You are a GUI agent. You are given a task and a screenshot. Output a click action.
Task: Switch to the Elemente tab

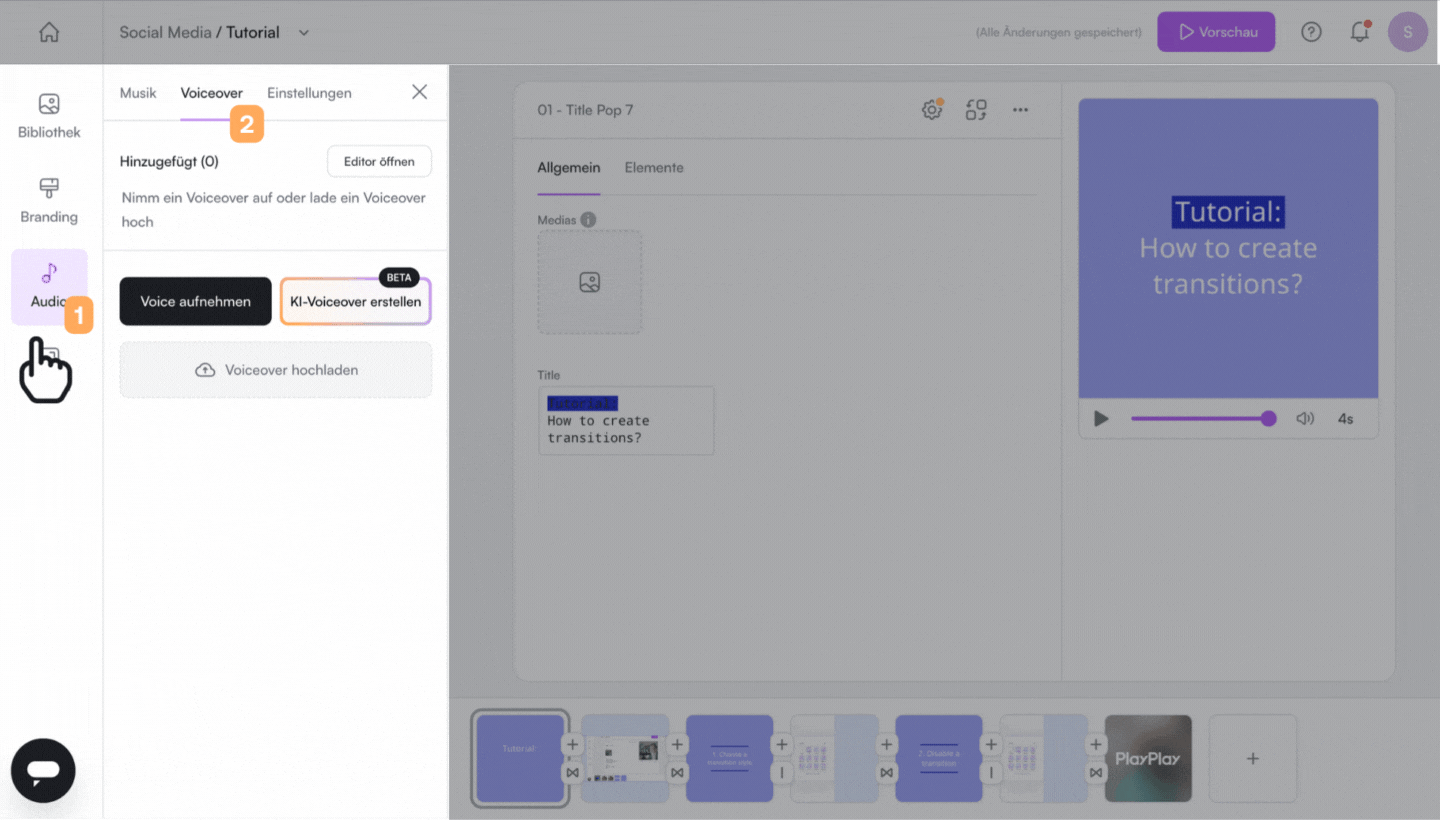654,168
